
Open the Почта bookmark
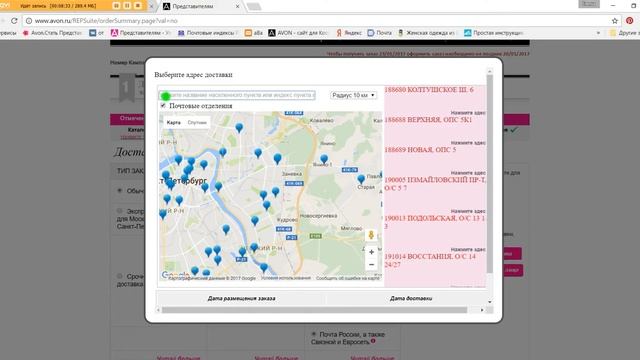coord(379,33)
